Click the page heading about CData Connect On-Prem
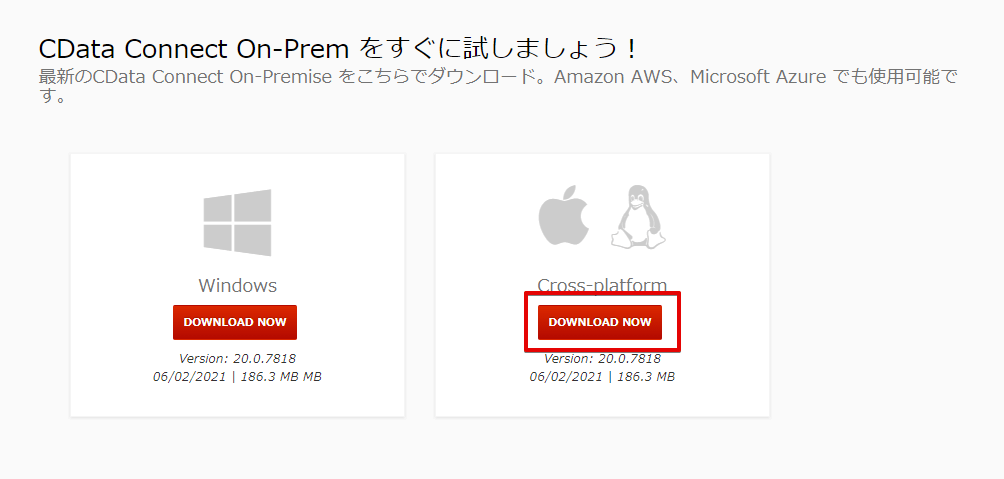This screenshot has width=1004, height=479. 338,48
